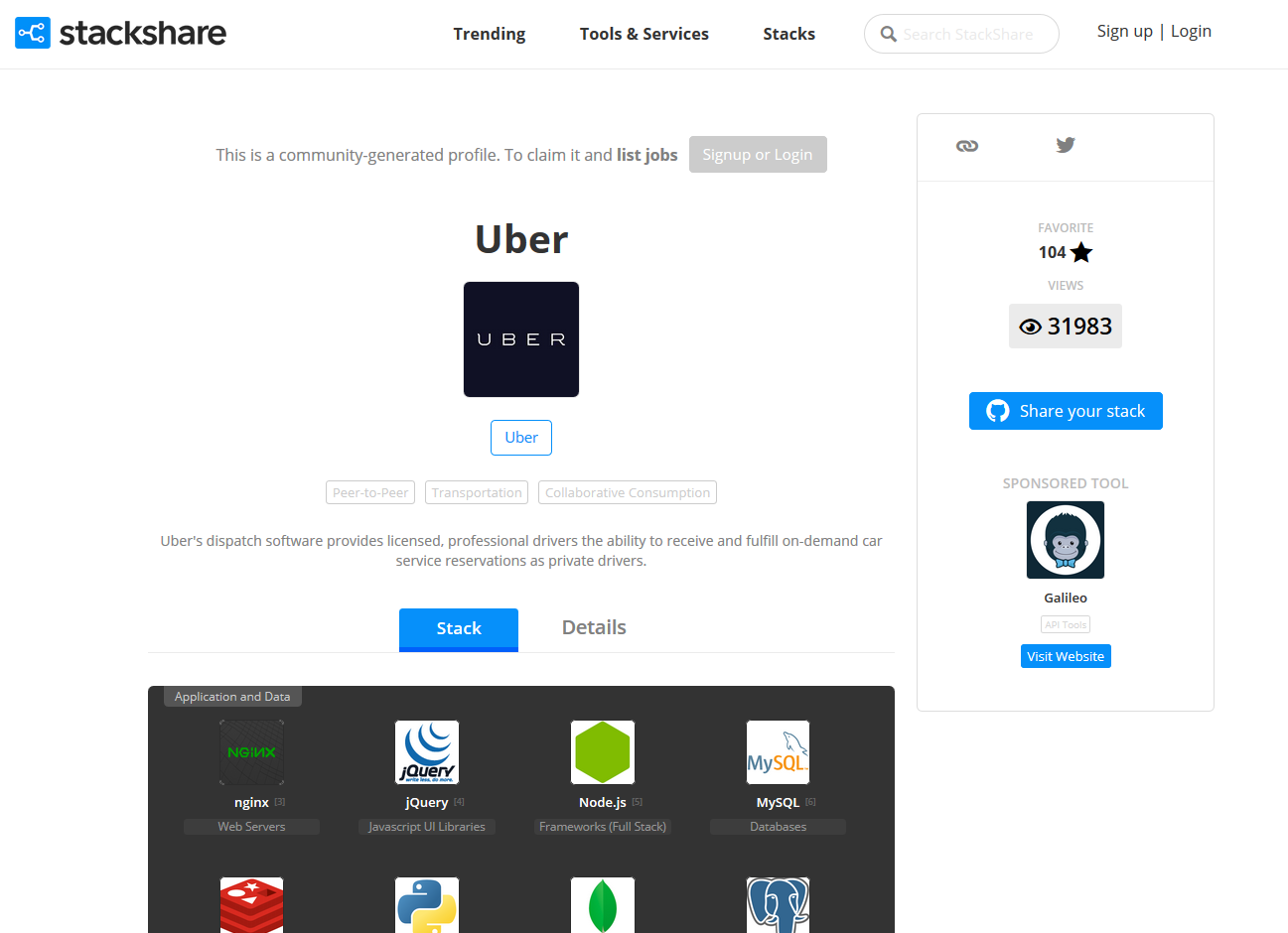Open Stacks menu item

pyautogui.click(x=789, y=34)
